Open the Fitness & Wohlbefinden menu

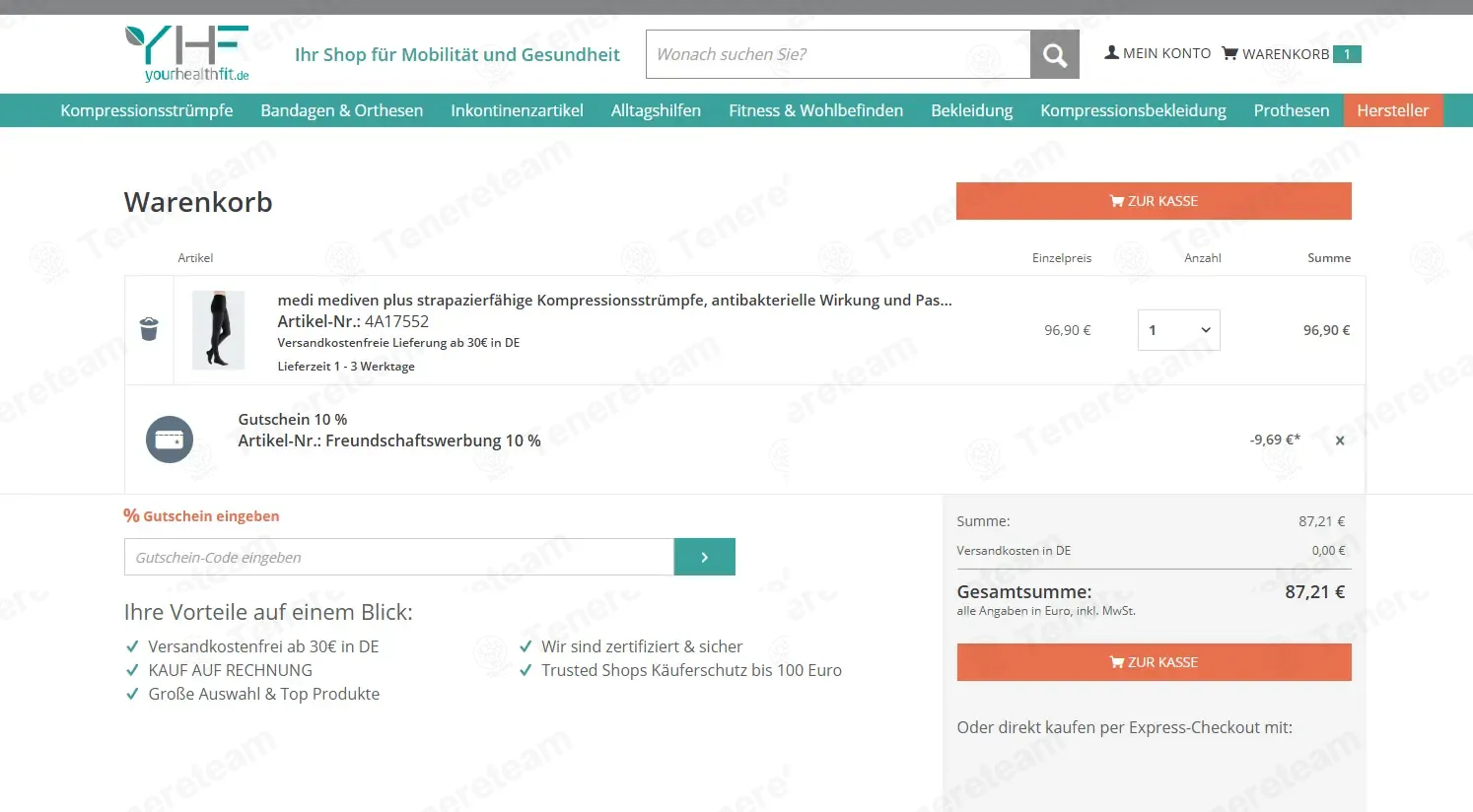click(815, 110)
